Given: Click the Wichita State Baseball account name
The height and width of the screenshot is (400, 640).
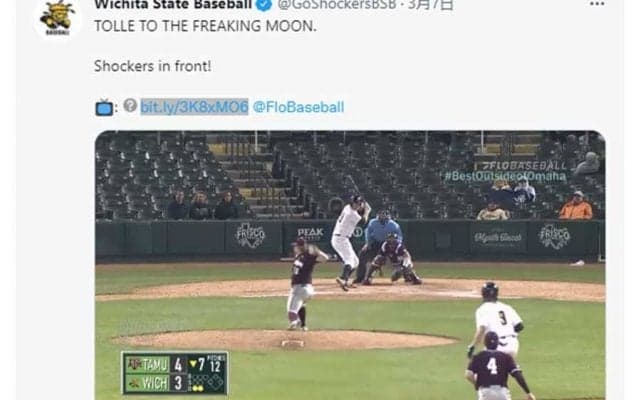Looking at the screenshot, I should [173, 4].
